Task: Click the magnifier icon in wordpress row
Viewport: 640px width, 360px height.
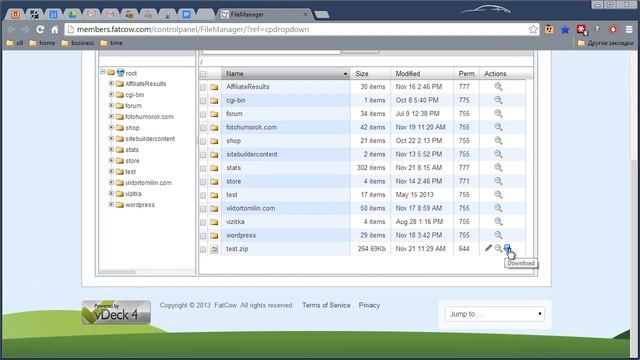Action: click(x=498, y=235)
